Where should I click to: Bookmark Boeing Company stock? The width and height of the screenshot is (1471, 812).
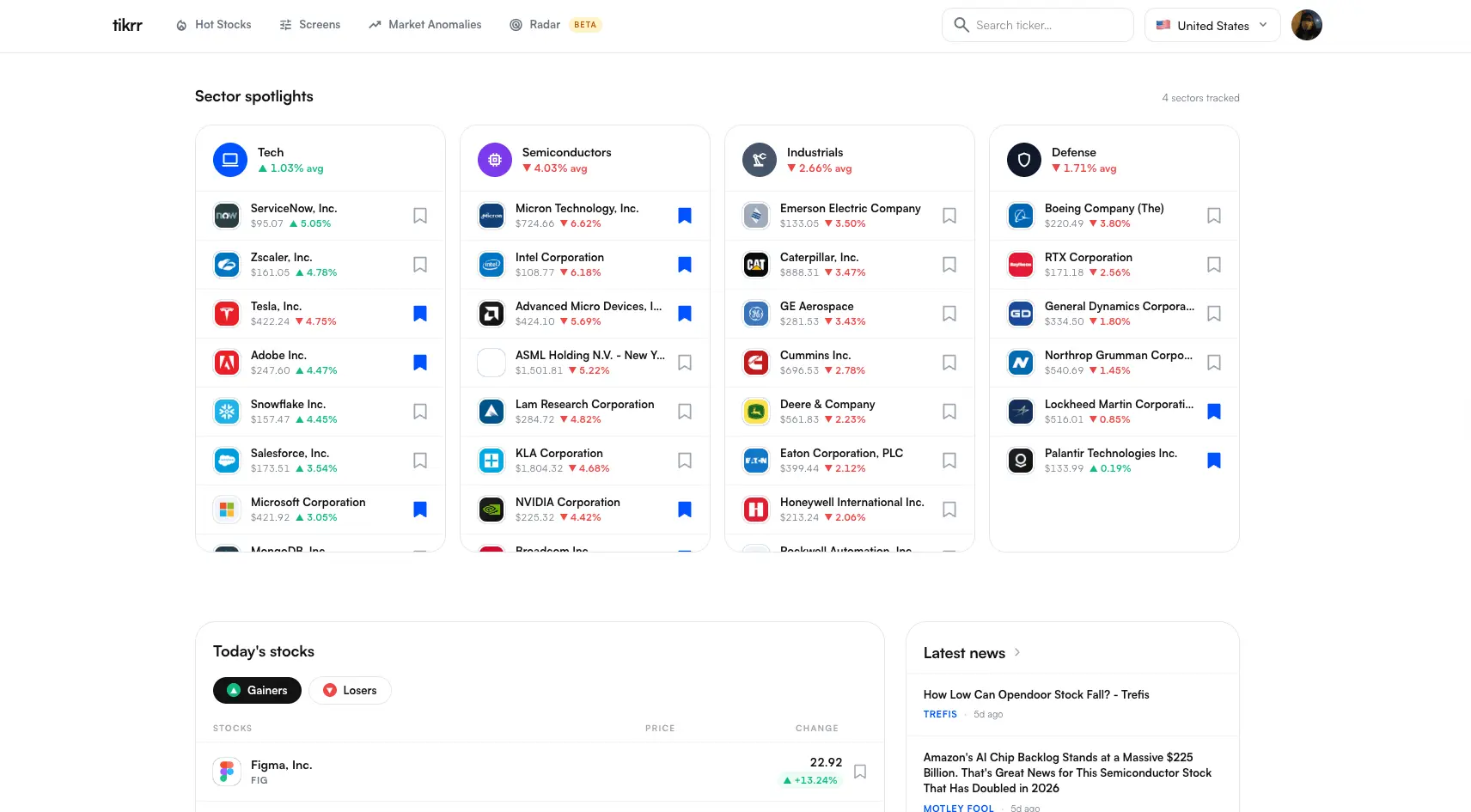[x=1214, y=216]
